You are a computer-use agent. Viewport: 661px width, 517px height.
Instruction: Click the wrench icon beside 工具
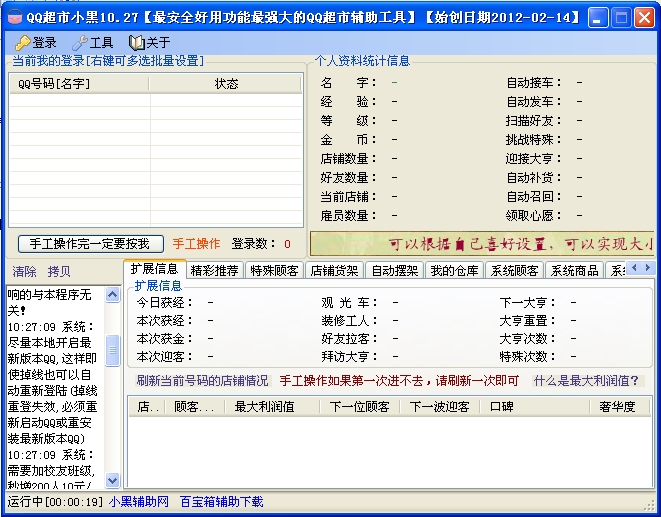[79, 43]
